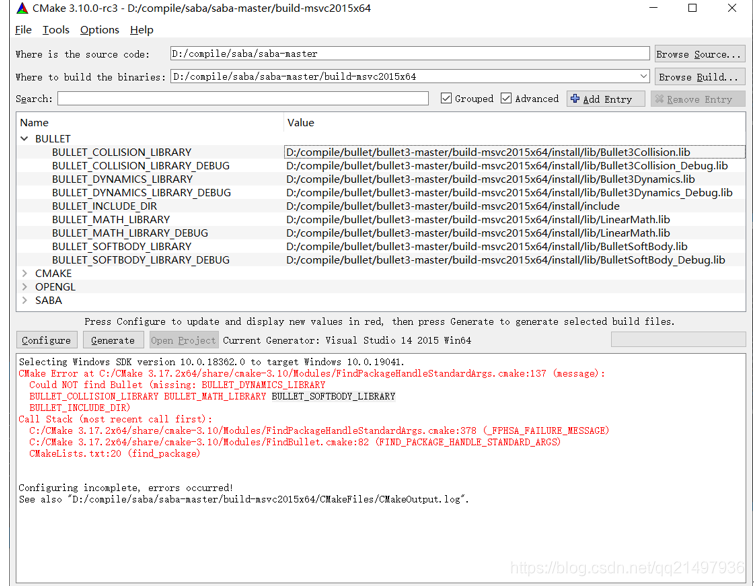This screenshot has height=586, width=754.
Task: Click the Open Project button
Action: pyautogui.click(x=183, y=340)
